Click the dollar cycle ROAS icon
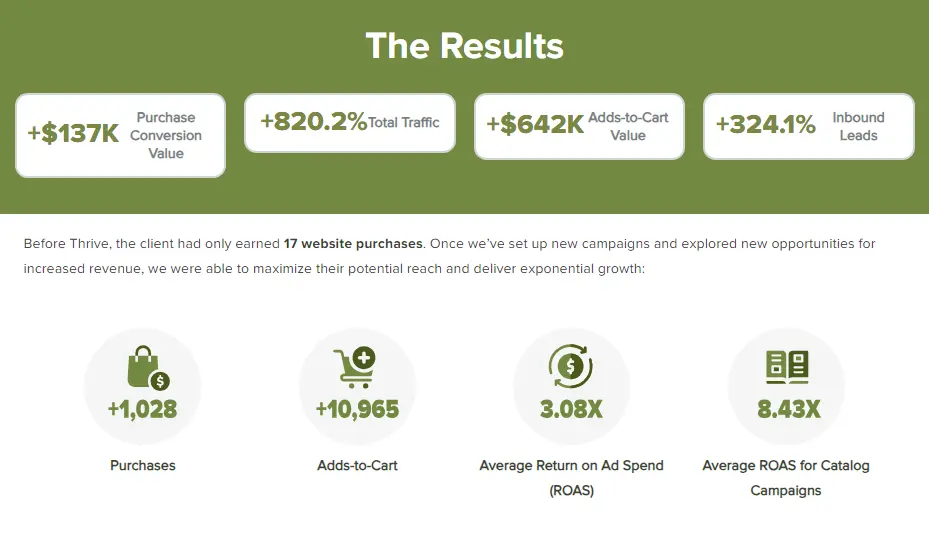 (570, 367)
